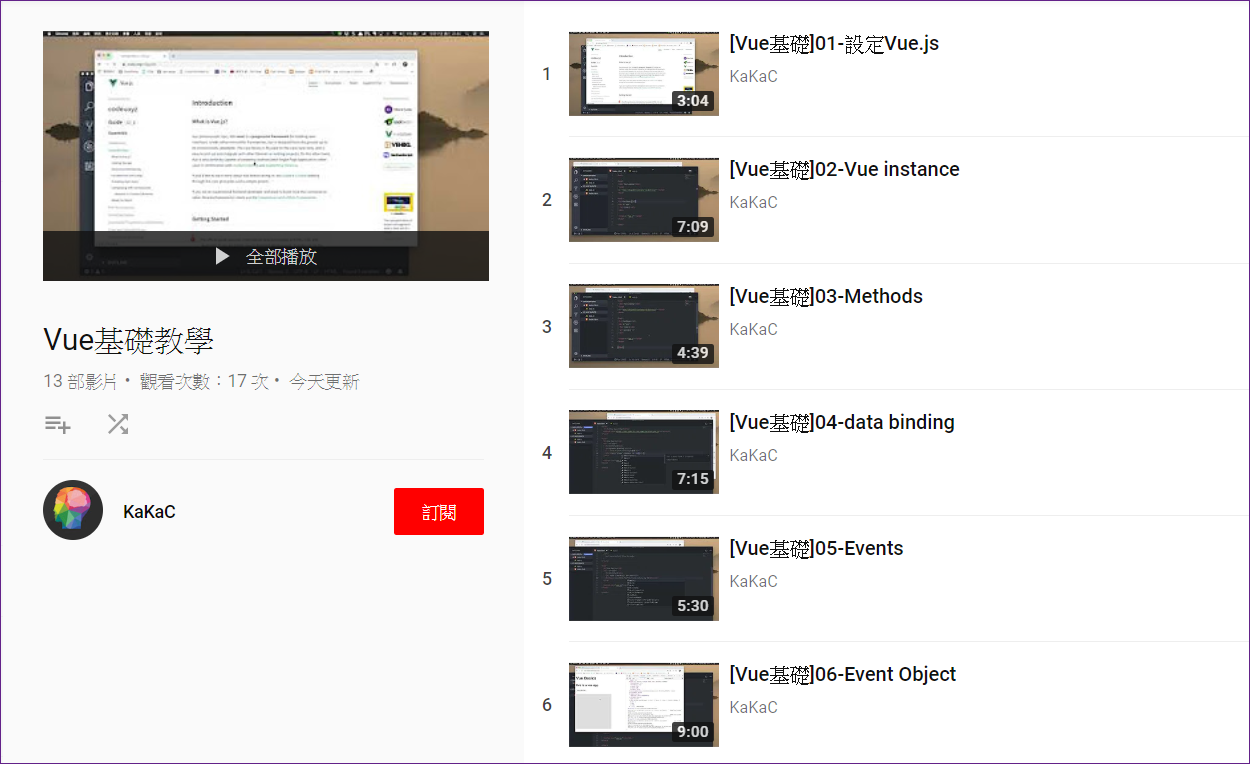Open video title [Vue基礎]03-Methods
Image resolution: width=1250 pixels, height=764 pixels.
point(826,297)
